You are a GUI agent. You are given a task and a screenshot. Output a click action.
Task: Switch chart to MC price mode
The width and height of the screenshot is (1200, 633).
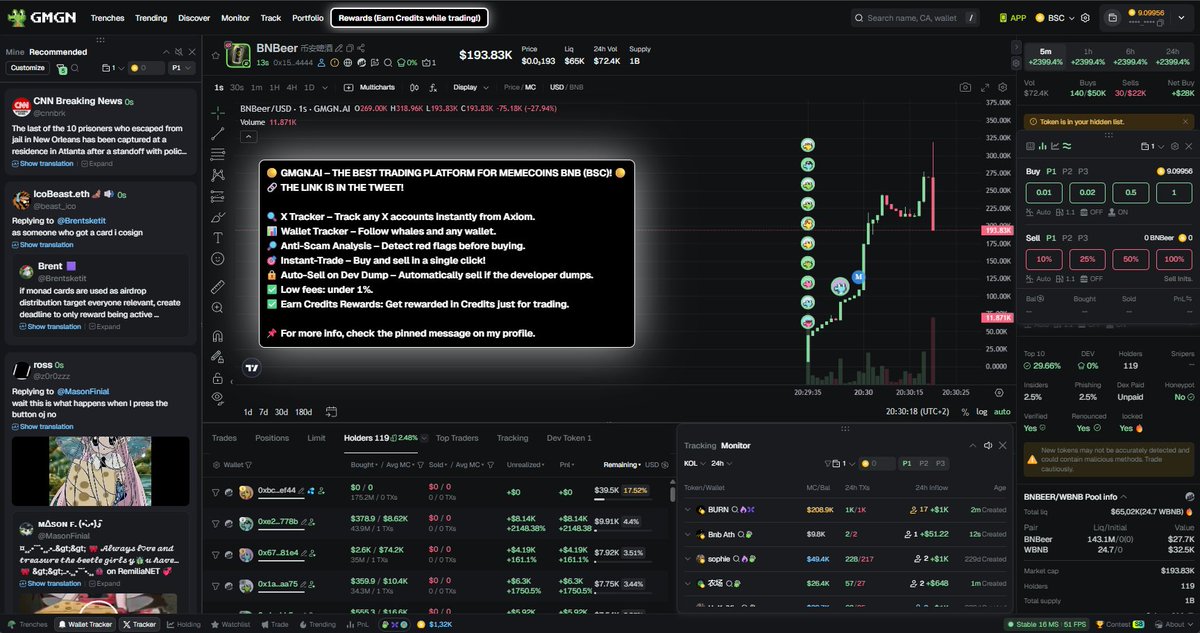[x=531, y=87]
